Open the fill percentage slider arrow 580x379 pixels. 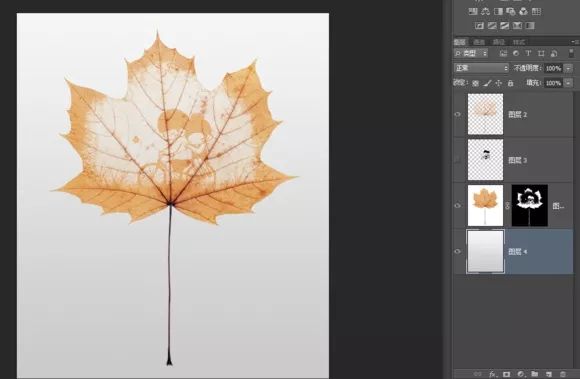pyautogui.click(x=569, y=83)
